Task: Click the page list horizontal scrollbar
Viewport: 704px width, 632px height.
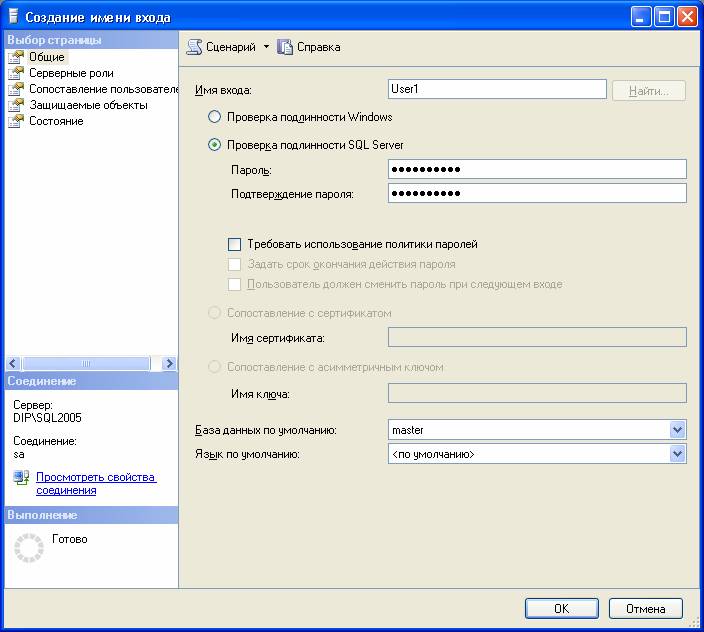Action: pyautogui.click(x=90, y=364)
